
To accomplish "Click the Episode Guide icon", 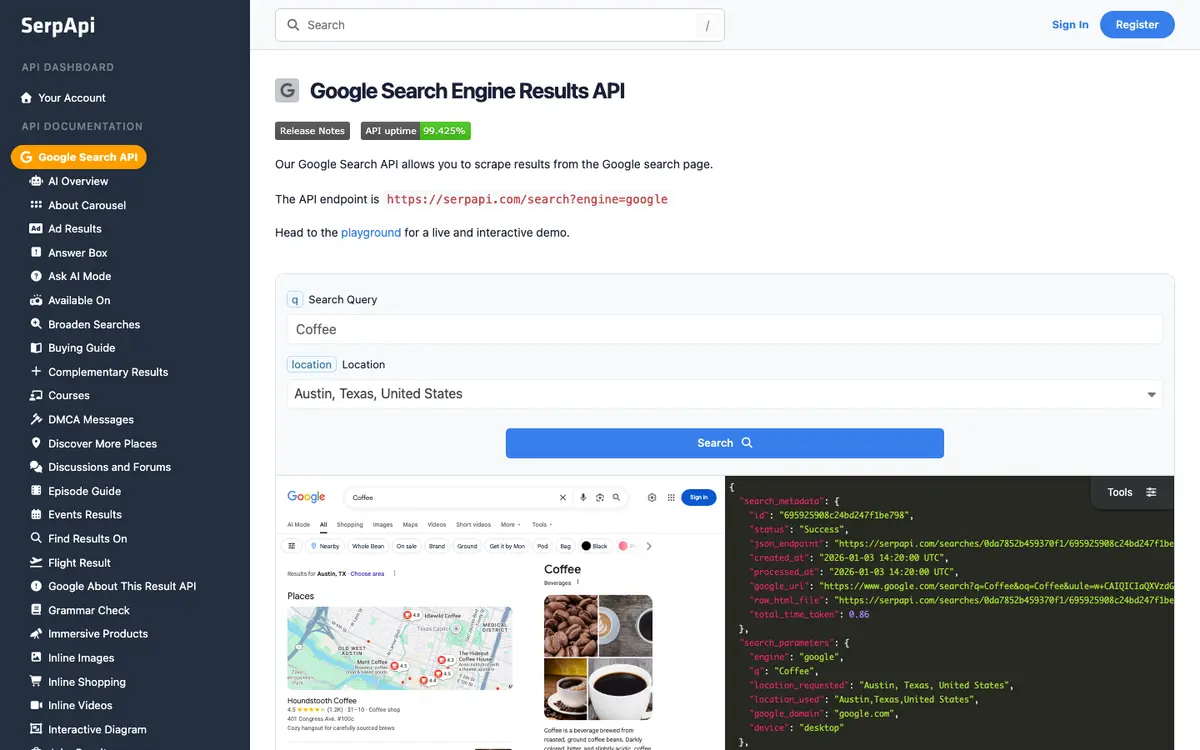I will coord(36,491).
